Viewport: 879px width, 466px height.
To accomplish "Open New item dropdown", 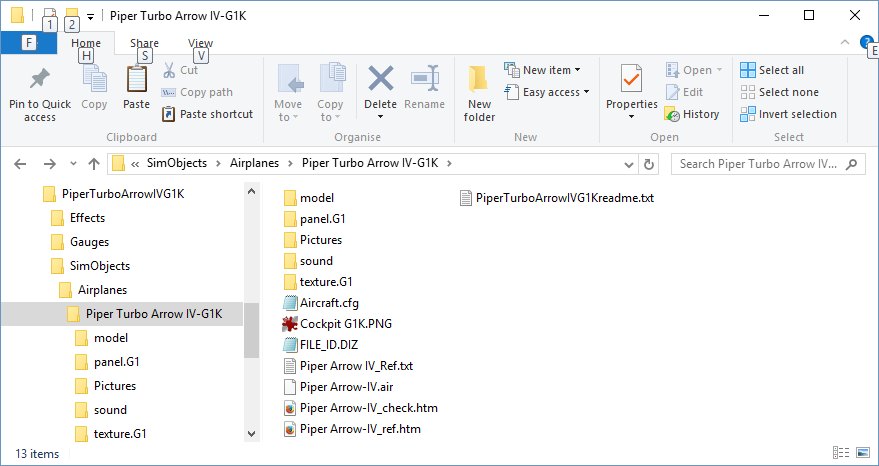I will pos(542,70).
